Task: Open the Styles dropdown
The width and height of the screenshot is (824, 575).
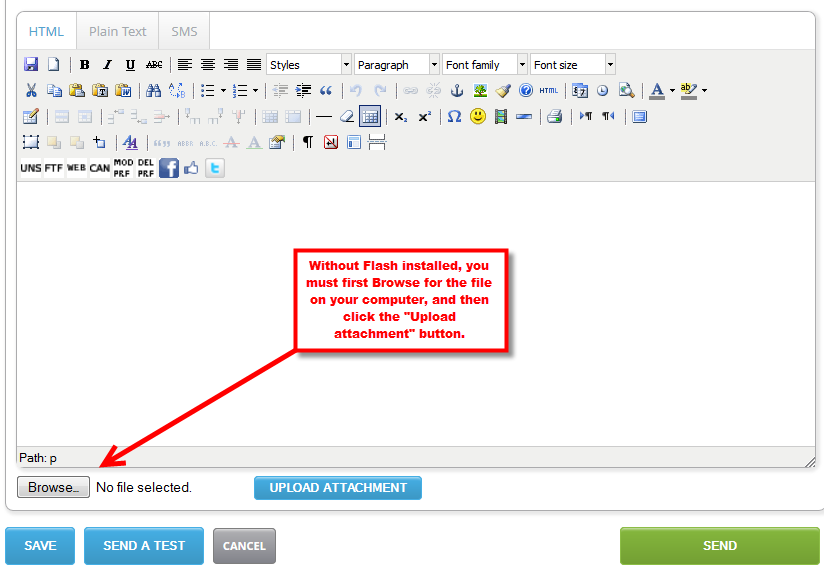Action: [x=308, y=65]
